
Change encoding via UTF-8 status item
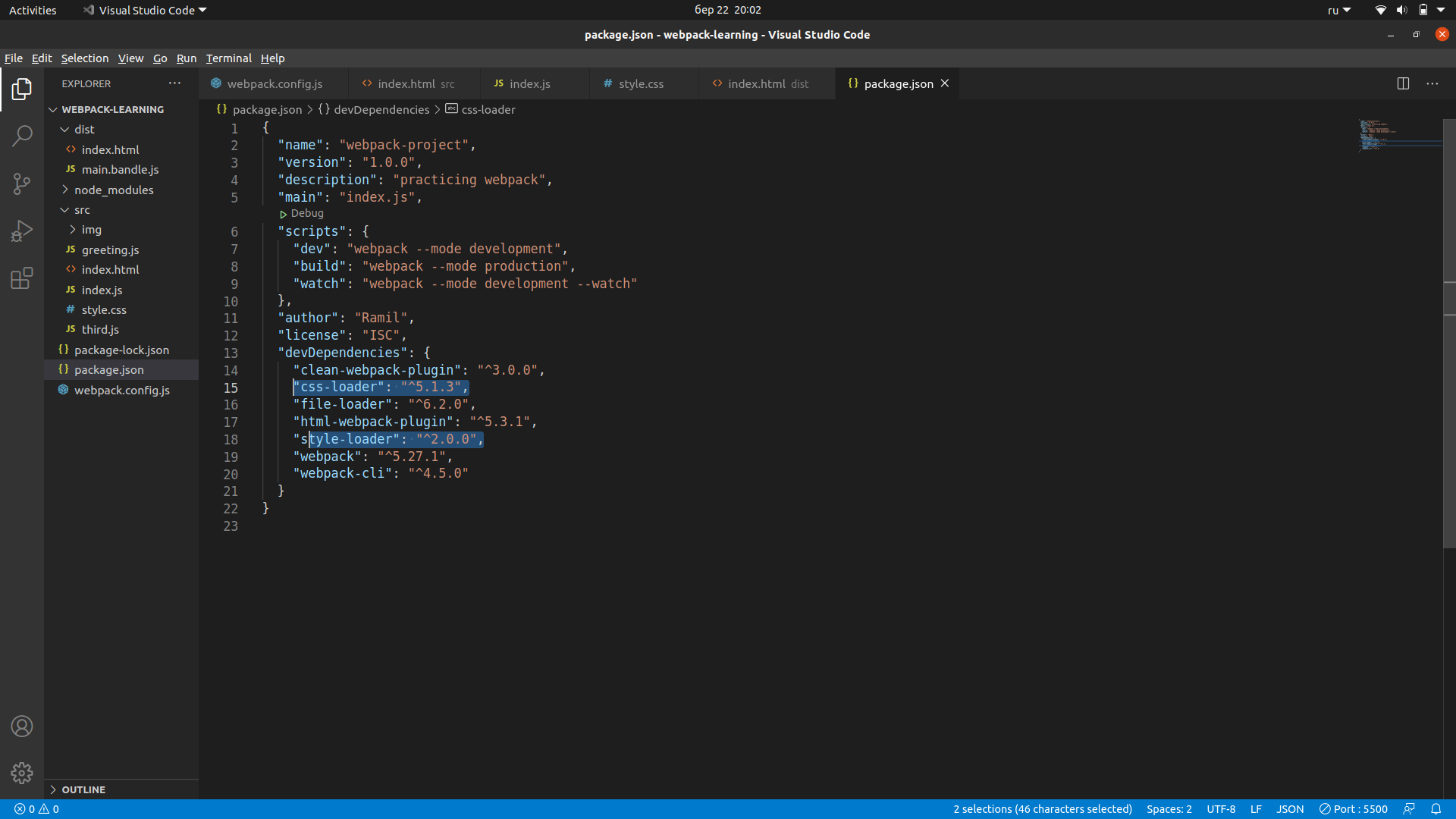(1221, 809)
